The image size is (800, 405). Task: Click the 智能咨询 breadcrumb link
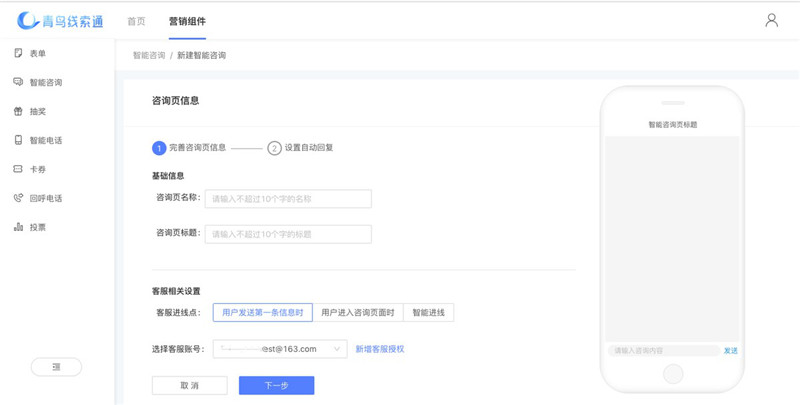click(x=149, y=56)
